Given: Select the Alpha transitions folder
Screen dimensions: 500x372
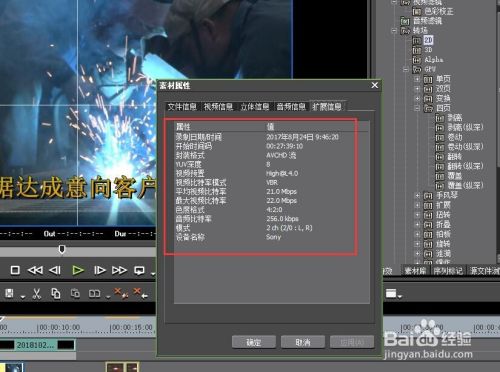Looking at the screenshot, I should point(434,60).
